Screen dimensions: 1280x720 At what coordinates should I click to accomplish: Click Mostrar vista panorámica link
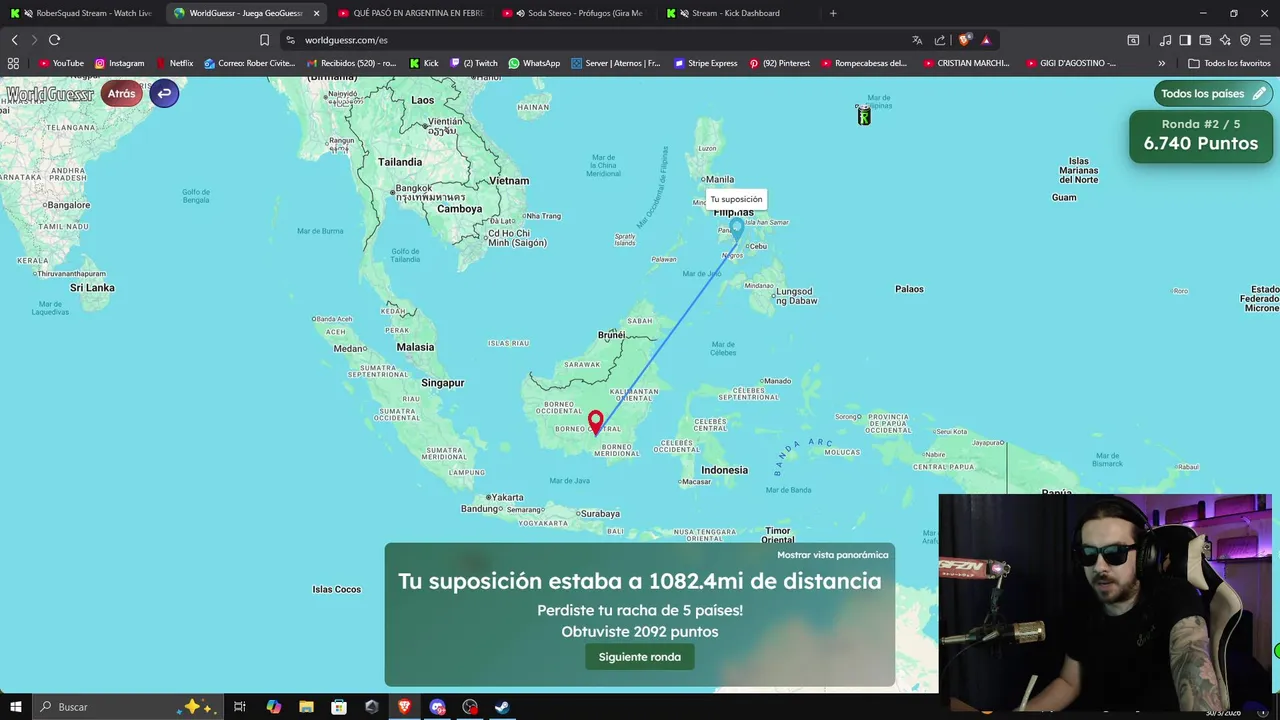[832, 555]
